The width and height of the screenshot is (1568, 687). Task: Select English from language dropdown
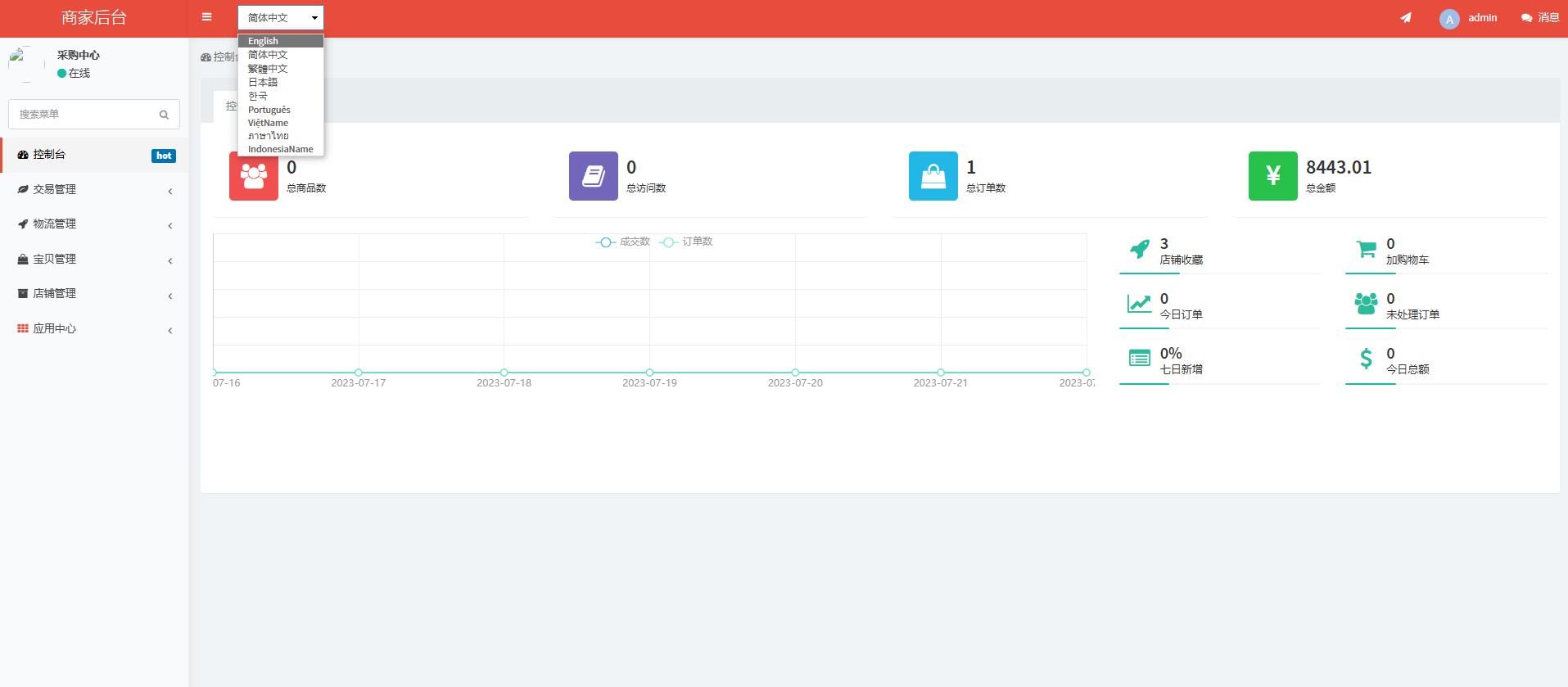(264, 41)
